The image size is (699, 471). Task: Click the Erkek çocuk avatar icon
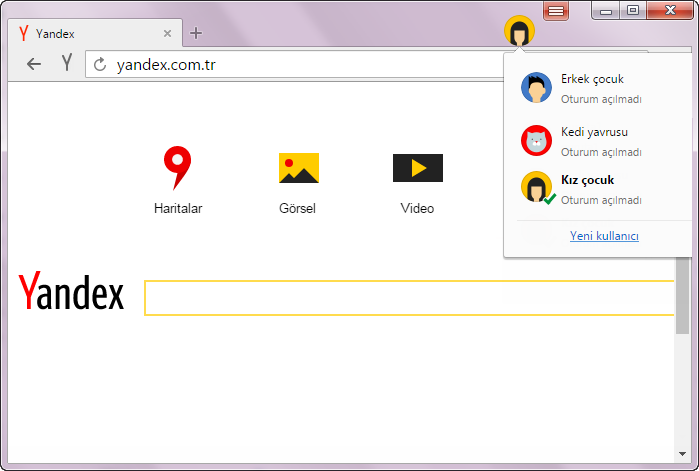pyautogui.click(x=536, y=87)
